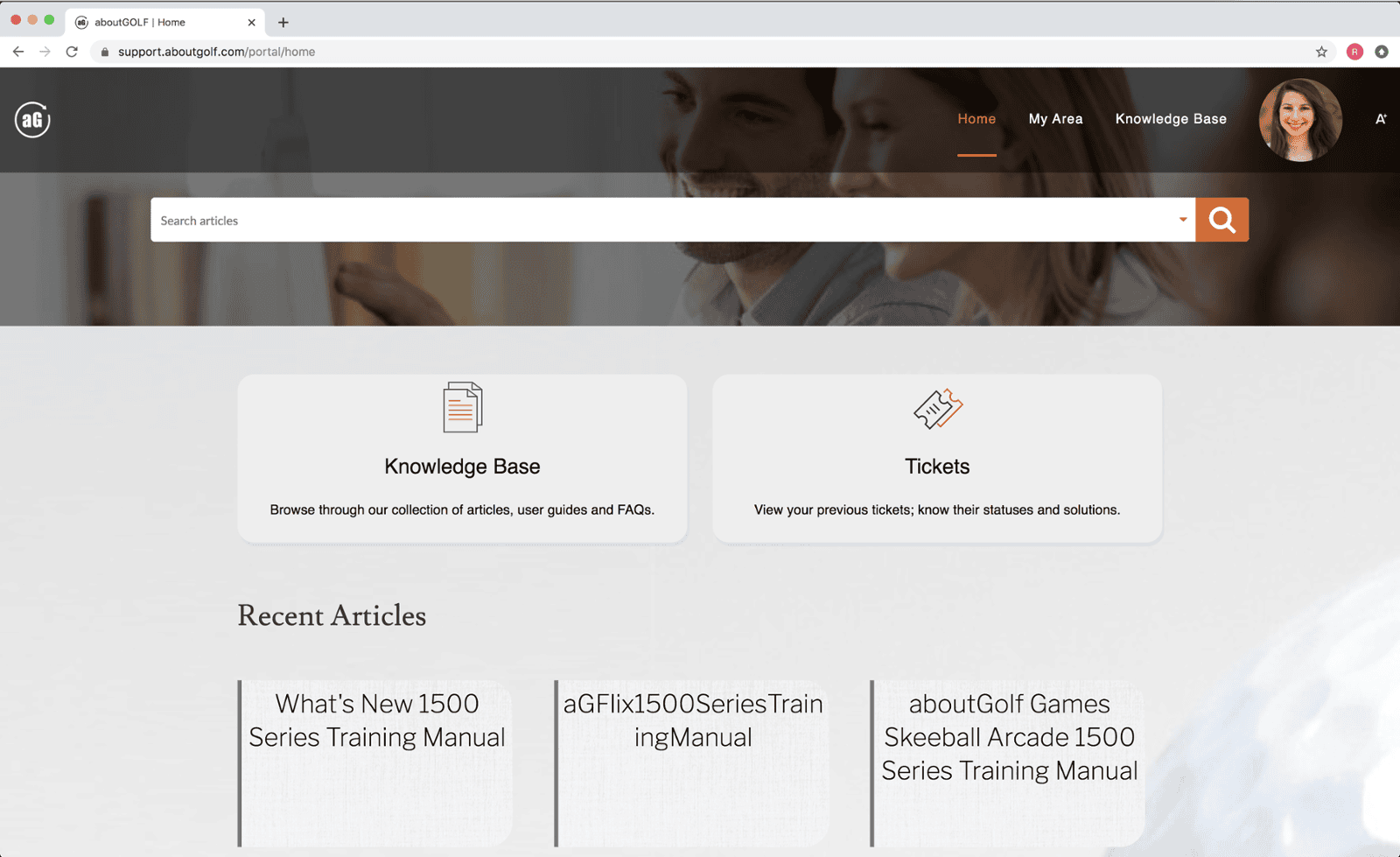Open aboutGolf Games Skeeball Arcade manual article

click(x=1010, y=737)
